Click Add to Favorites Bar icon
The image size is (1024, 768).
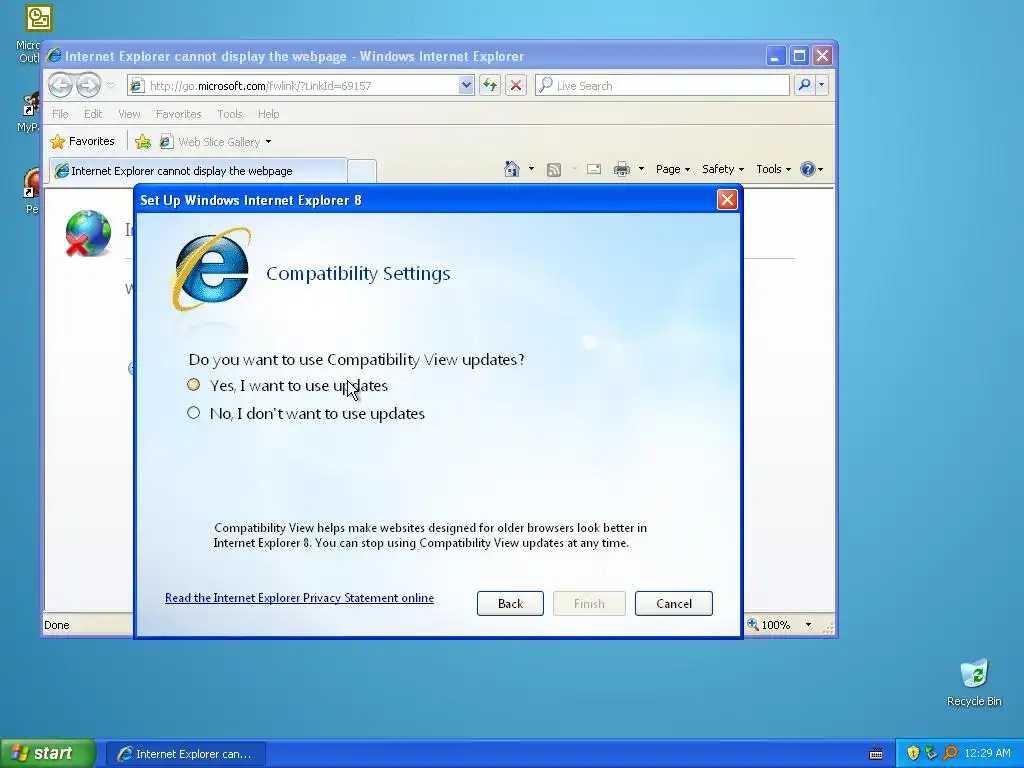point(143,141)
